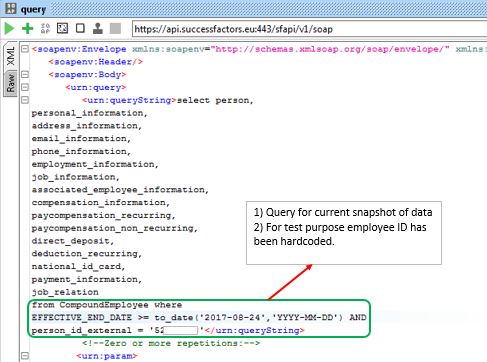Click the 'national_id_card,' line

(78, 267)
